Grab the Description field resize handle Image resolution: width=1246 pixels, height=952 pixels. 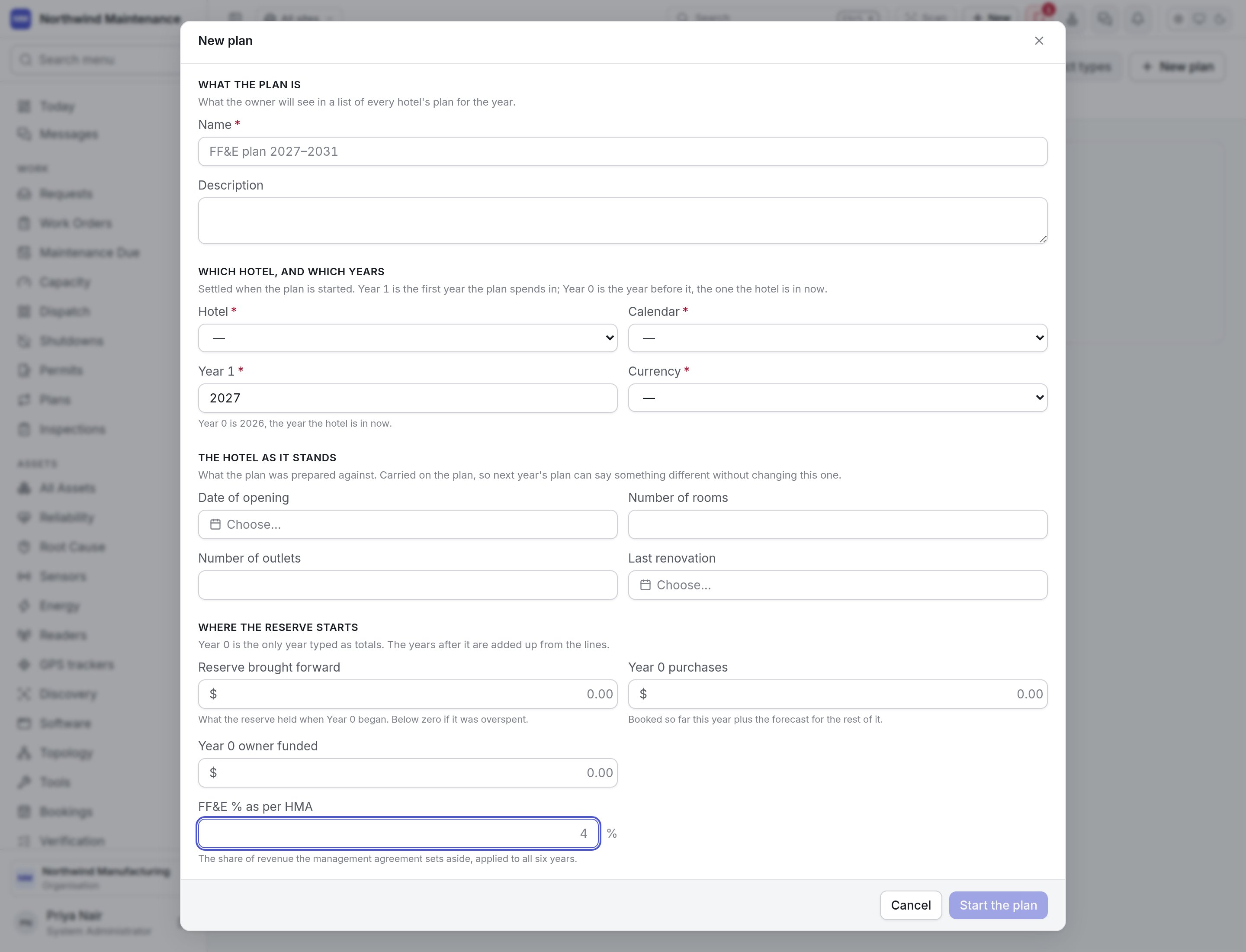pos(1043,239)
